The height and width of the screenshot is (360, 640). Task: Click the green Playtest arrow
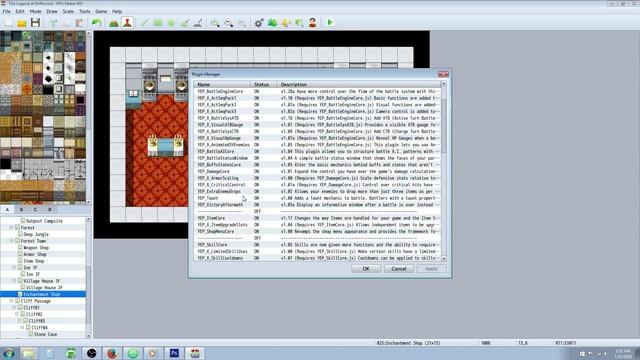(x=330, y=23)
